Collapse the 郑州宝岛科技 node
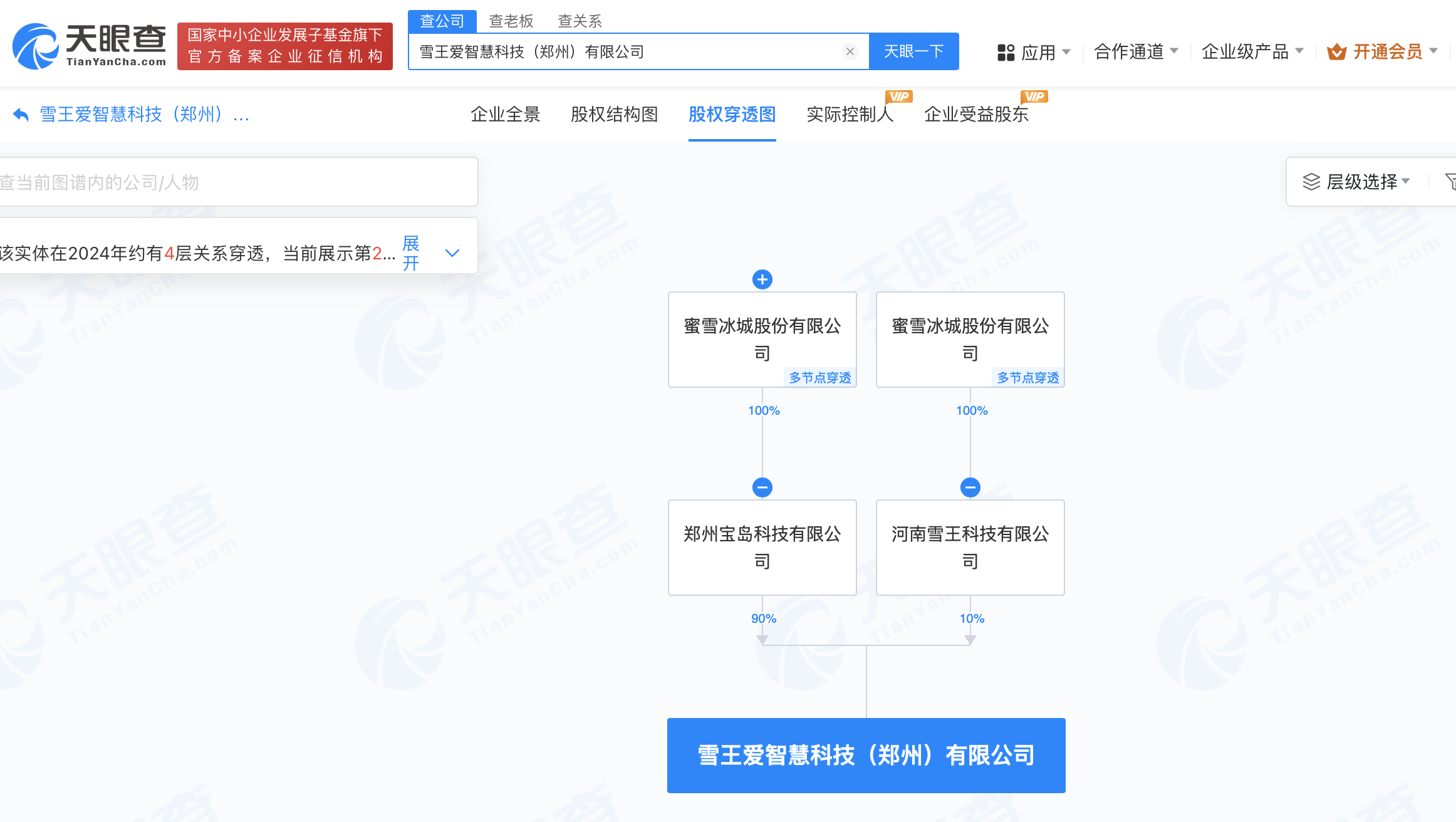The image size is (1456, 822). (x=762, y=487)
